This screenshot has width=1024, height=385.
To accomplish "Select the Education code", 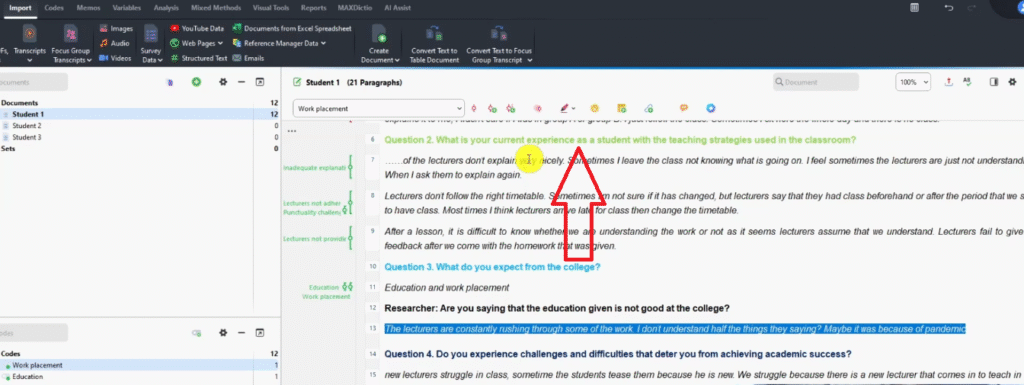I will (140, 377).
